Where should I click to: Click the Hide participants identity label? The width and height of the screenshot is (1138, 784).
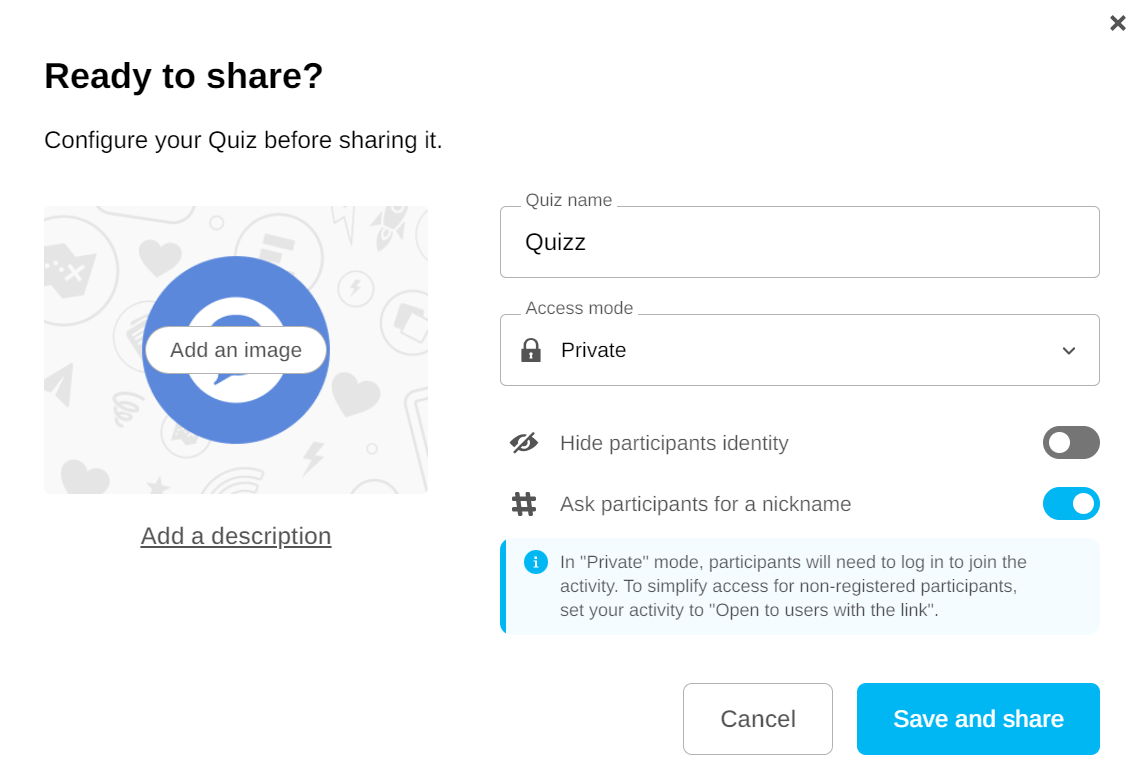(674, 443)
